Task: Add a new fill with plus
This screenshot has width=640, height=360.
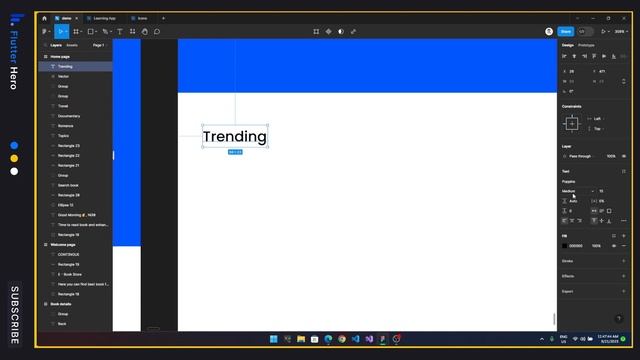Action: coord(624,236)
